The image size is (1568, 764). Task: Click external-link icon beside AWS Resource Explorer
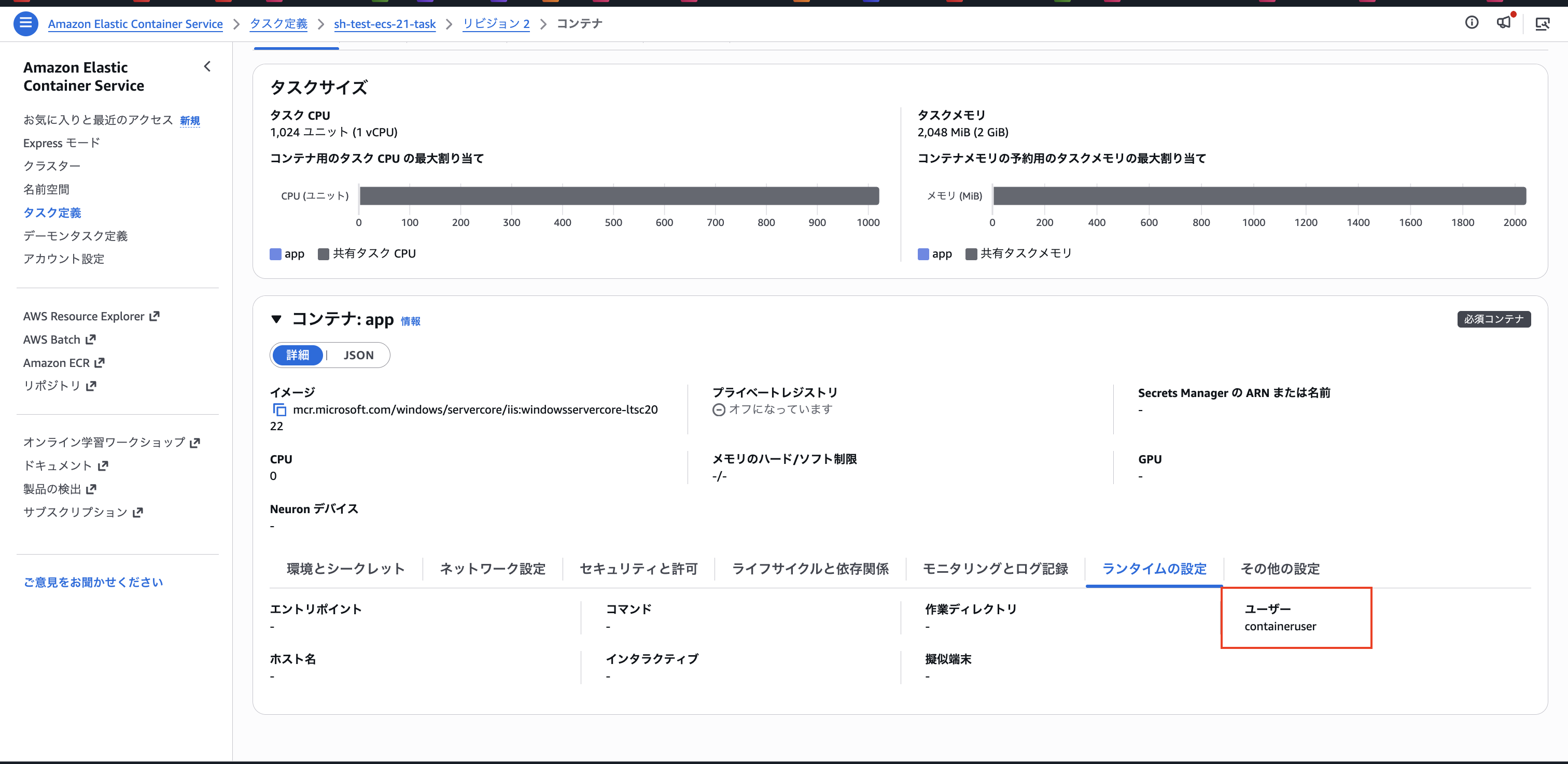(x=155, y=316)
